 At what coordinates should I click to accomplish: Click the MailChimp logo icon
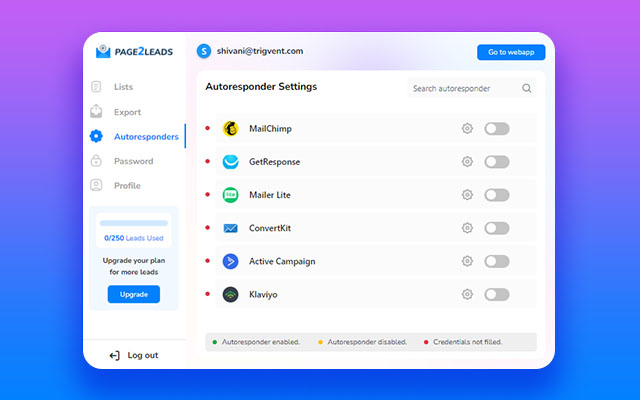click(231, 129)
